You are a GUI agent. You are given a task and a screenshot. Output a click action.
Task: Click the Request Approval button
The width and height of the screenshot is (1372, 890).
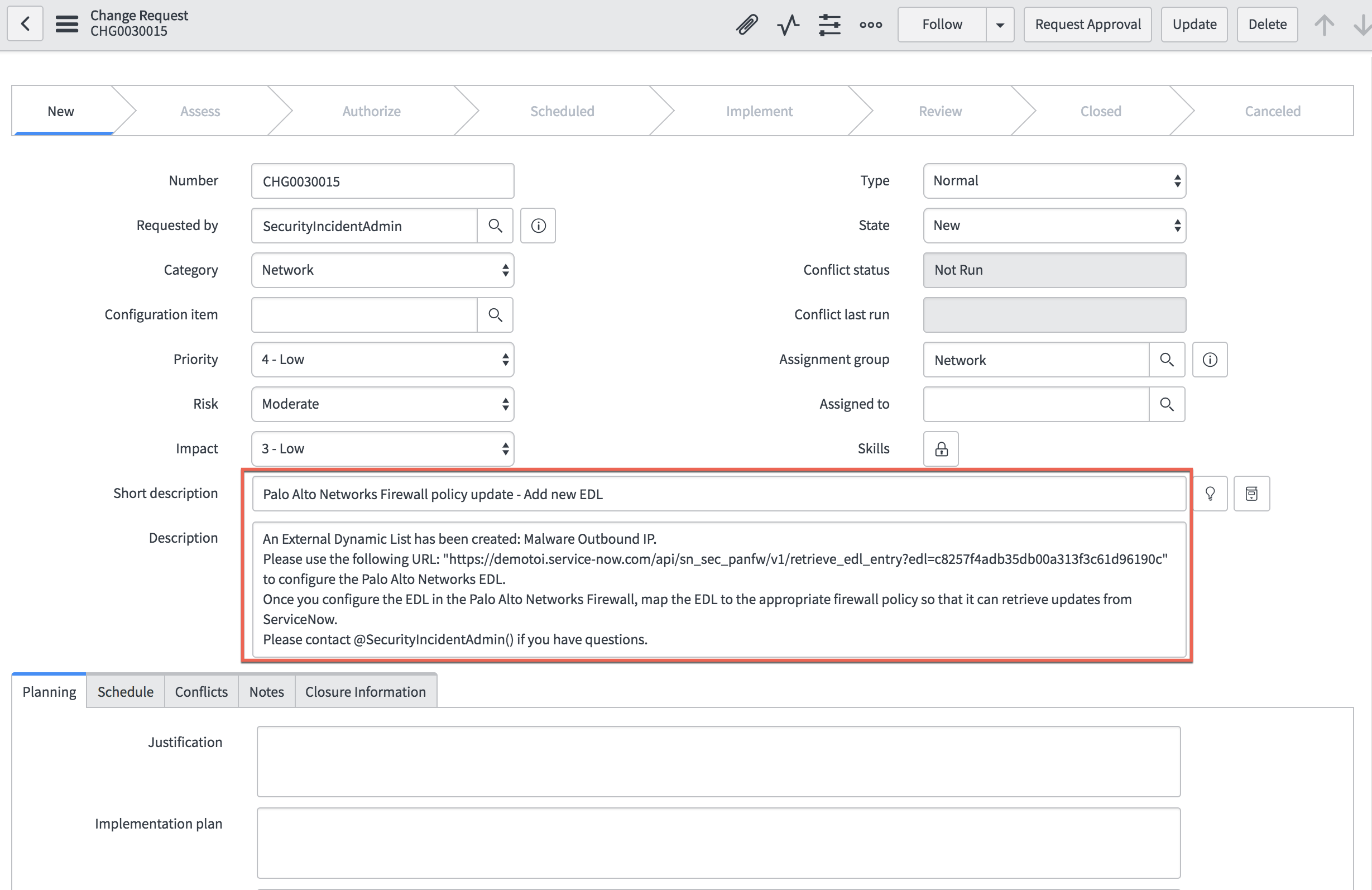[x=1088, y=25]
